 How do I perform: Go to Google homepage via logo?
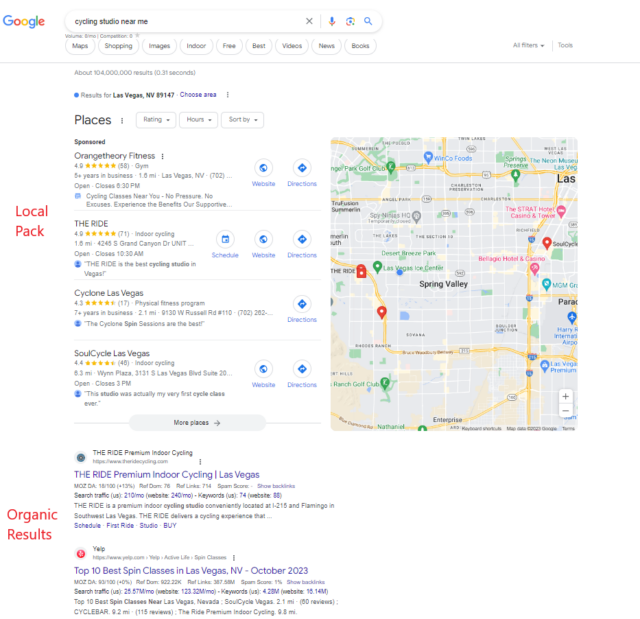[x=24, y=21]
